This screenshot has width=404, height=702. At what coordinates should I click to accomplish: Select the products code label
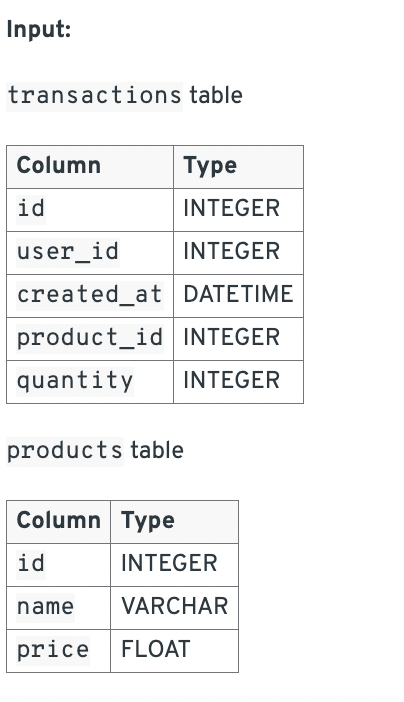point(65,451)
